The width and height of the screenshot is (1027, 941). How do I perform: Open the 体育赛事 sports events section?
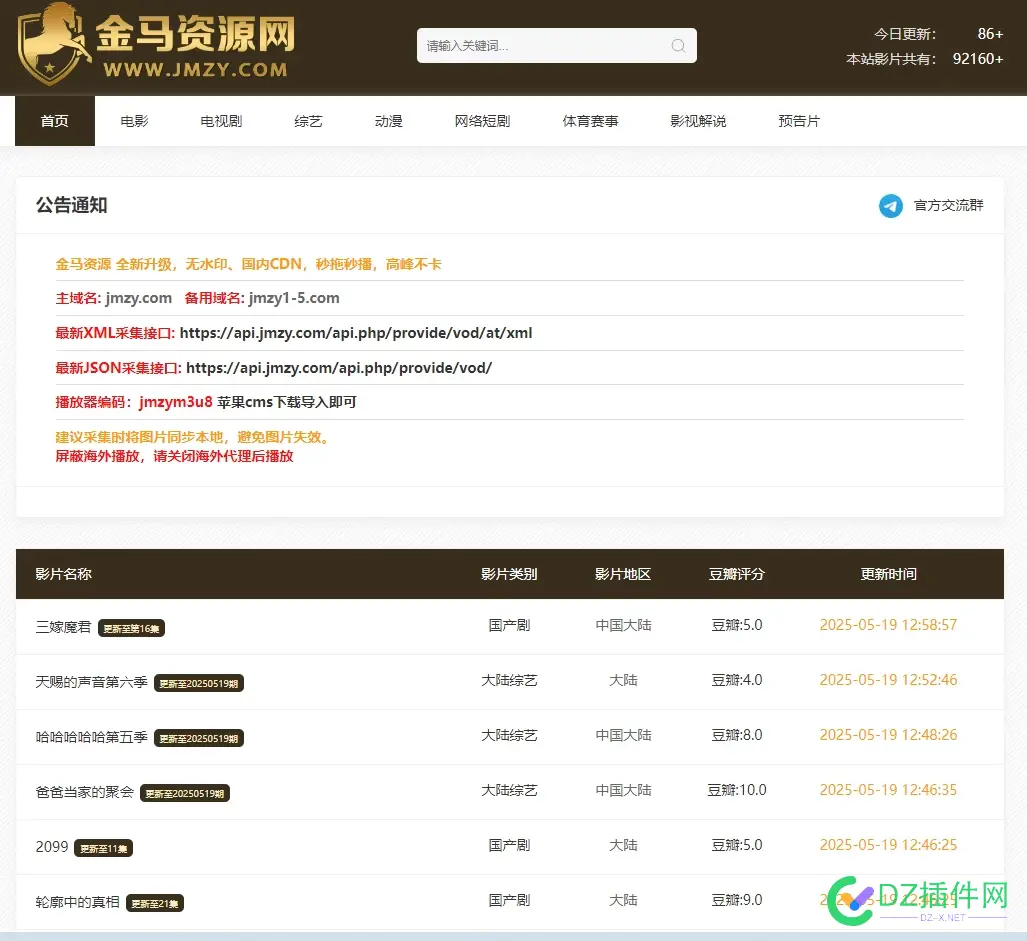[x=590, y=120]
